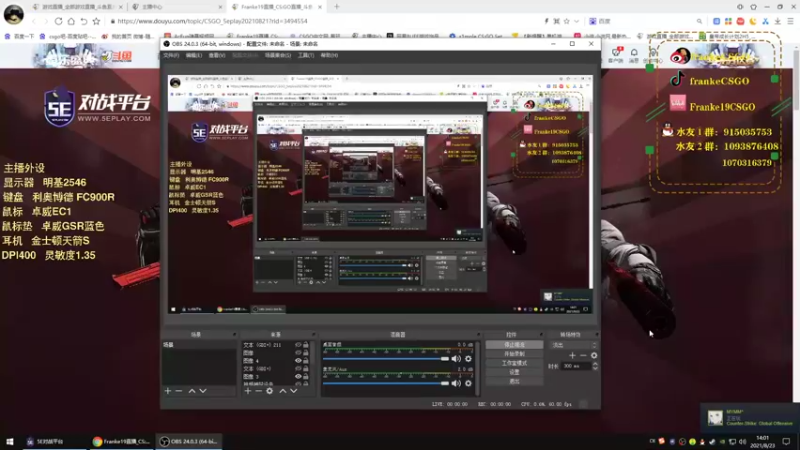
Task: Open the scene transition type dropdown
Action: [x=573, y=345]
